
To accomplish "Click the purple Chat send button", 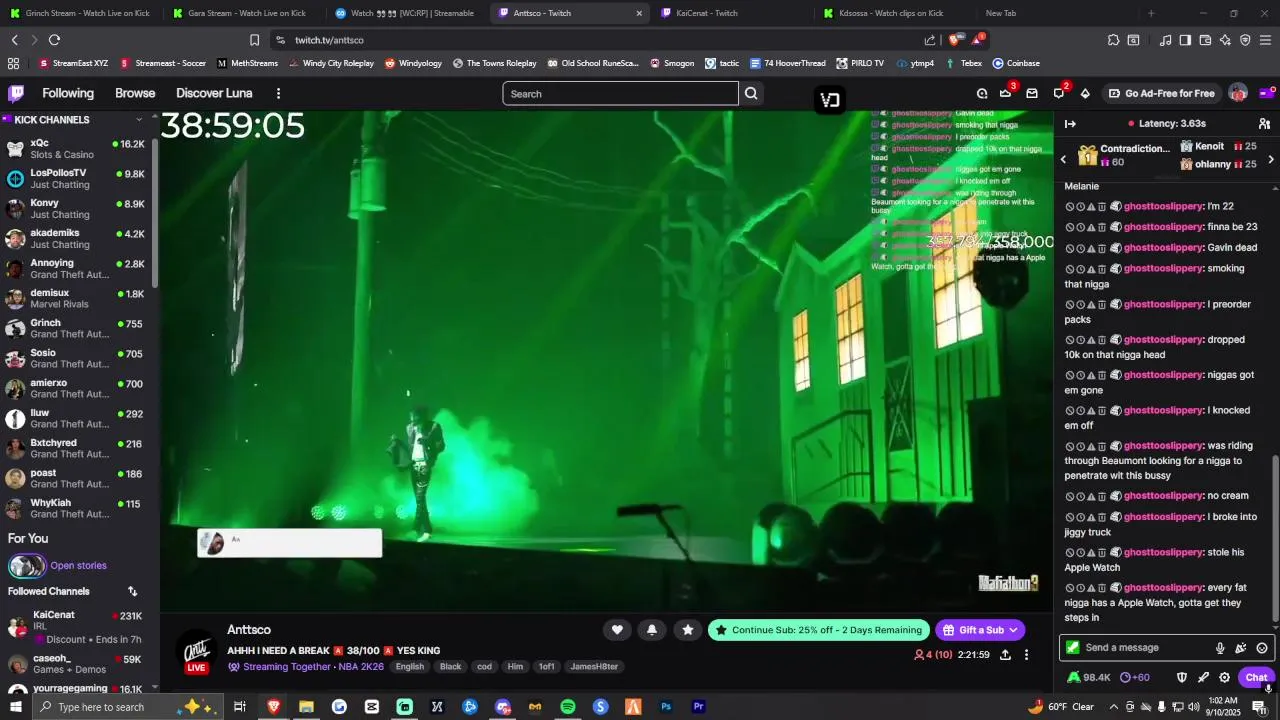I will point(1256,677).
